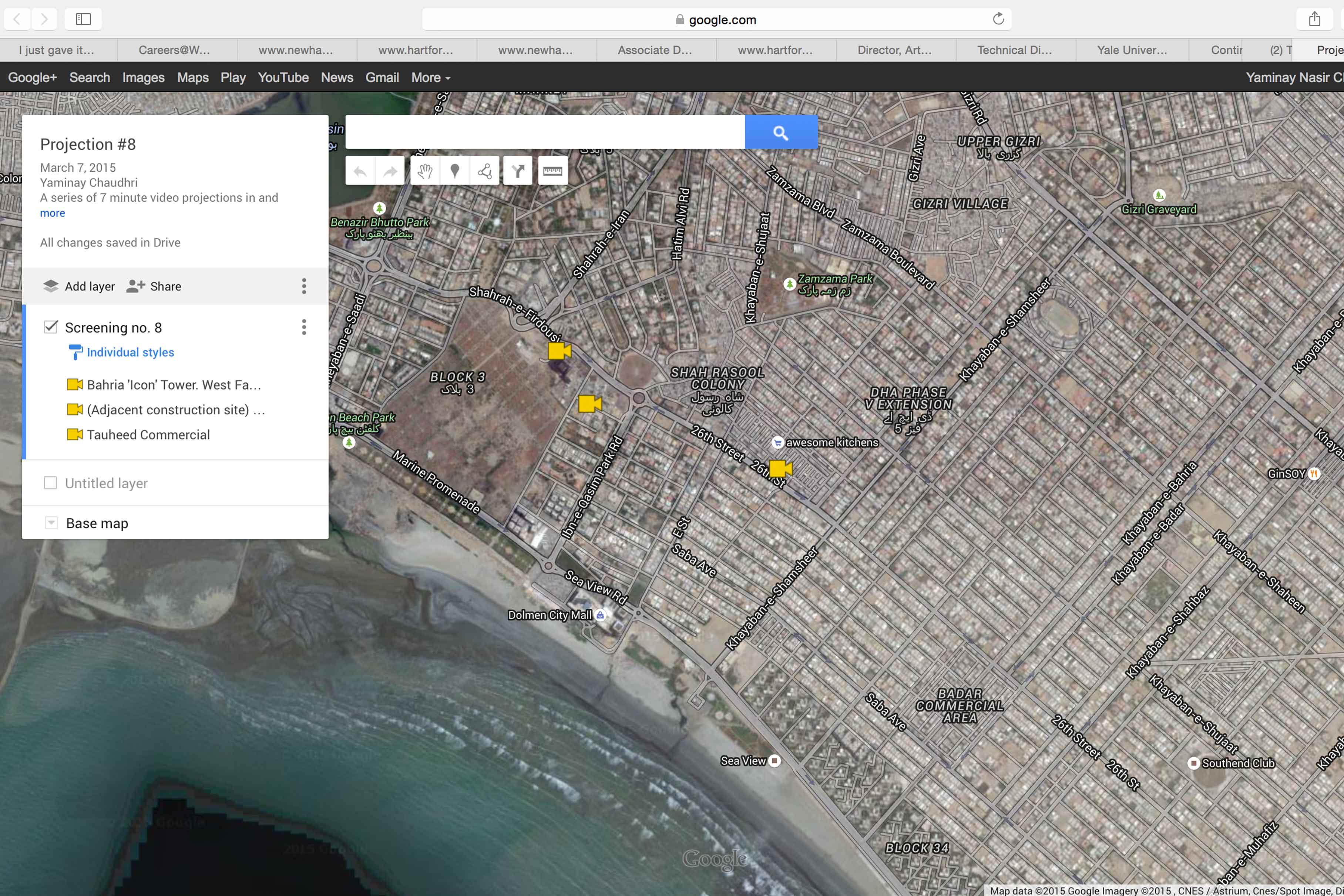
Task: Select the Draw a line tool
Action: tap(484, 171)
